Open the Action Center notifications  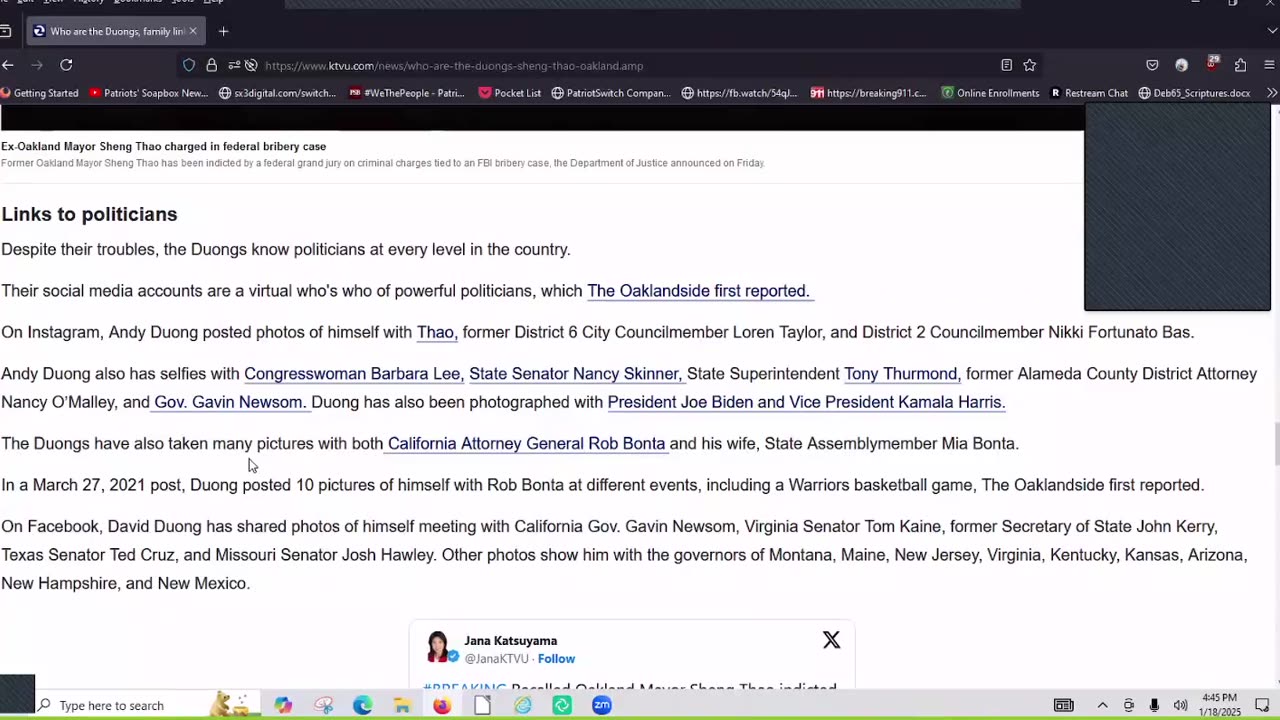tap(1262, 705)
